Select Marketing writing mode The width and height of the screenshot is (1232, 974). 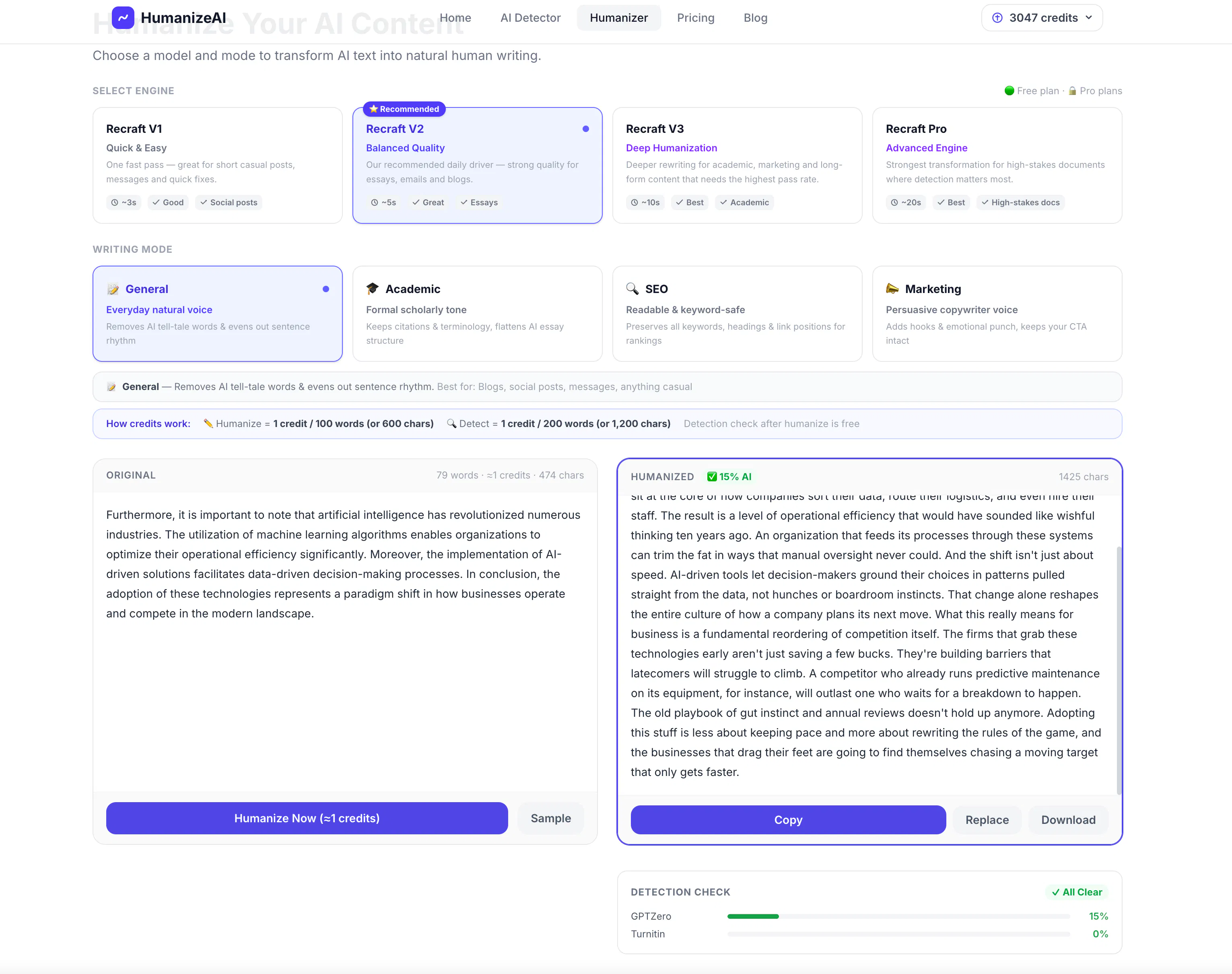point(997,314)
